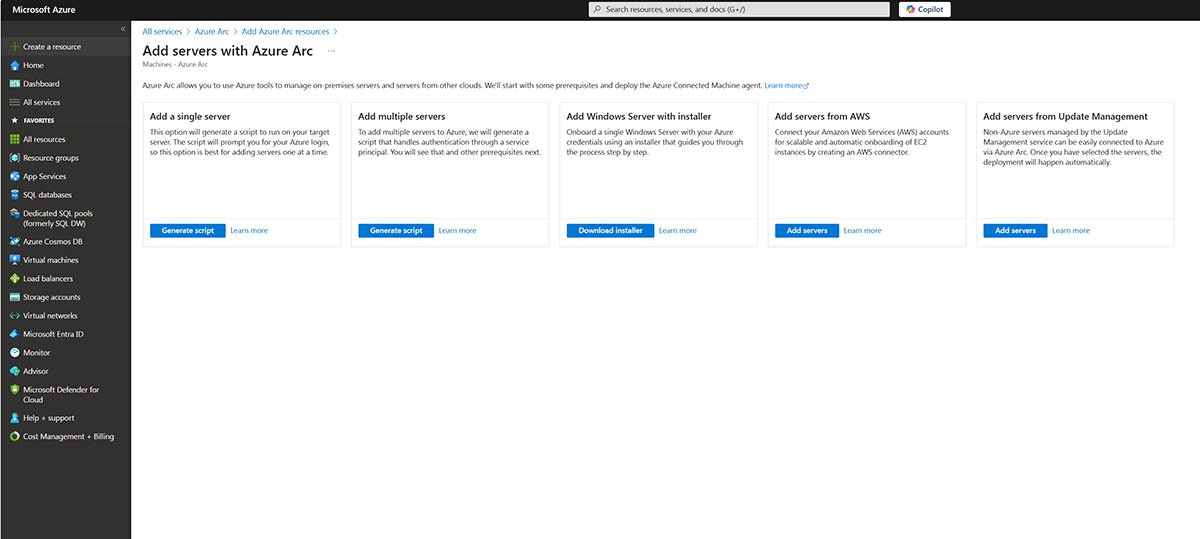Image resolution: width=1200 pixels, height=539 pixels.
Task: Open the Load balancers icon
Action: (14, 279)
